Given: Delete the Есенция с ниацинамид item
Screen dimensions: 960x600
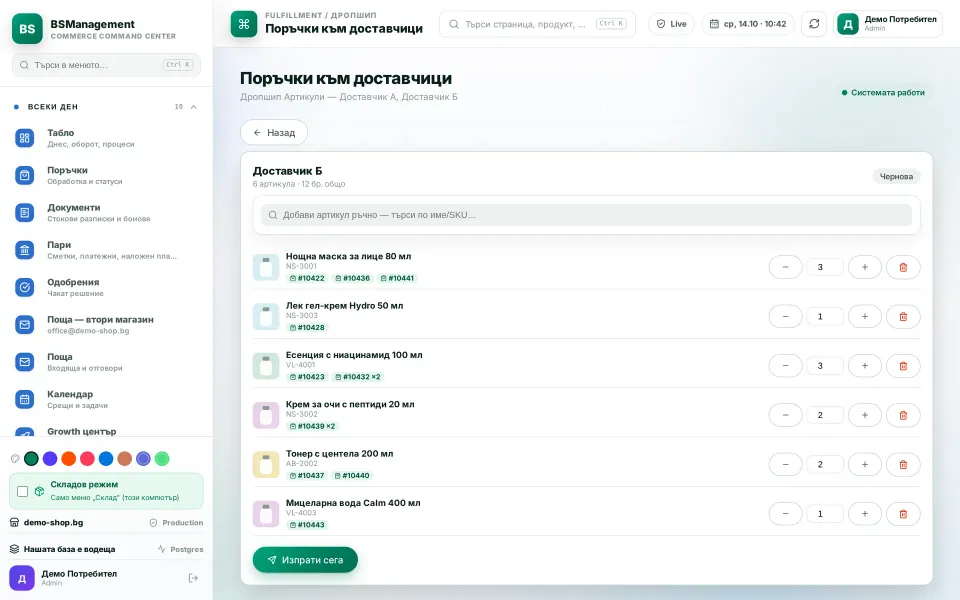Looking at the screenshot, I should point(903,366).
